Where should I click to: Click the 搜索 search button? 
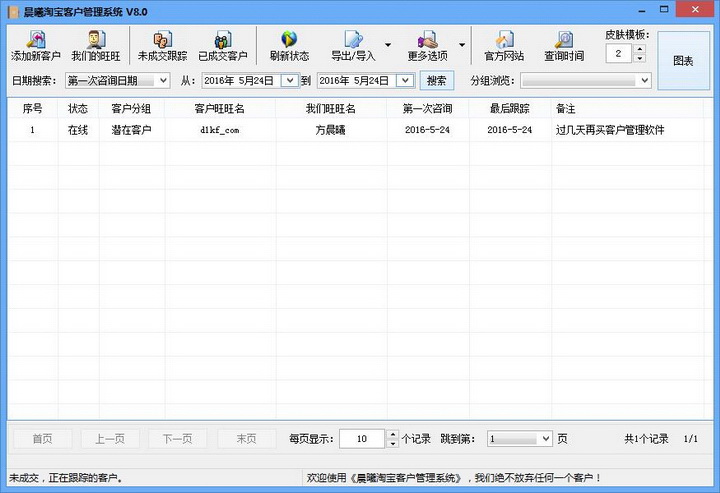tap(437, 81)
